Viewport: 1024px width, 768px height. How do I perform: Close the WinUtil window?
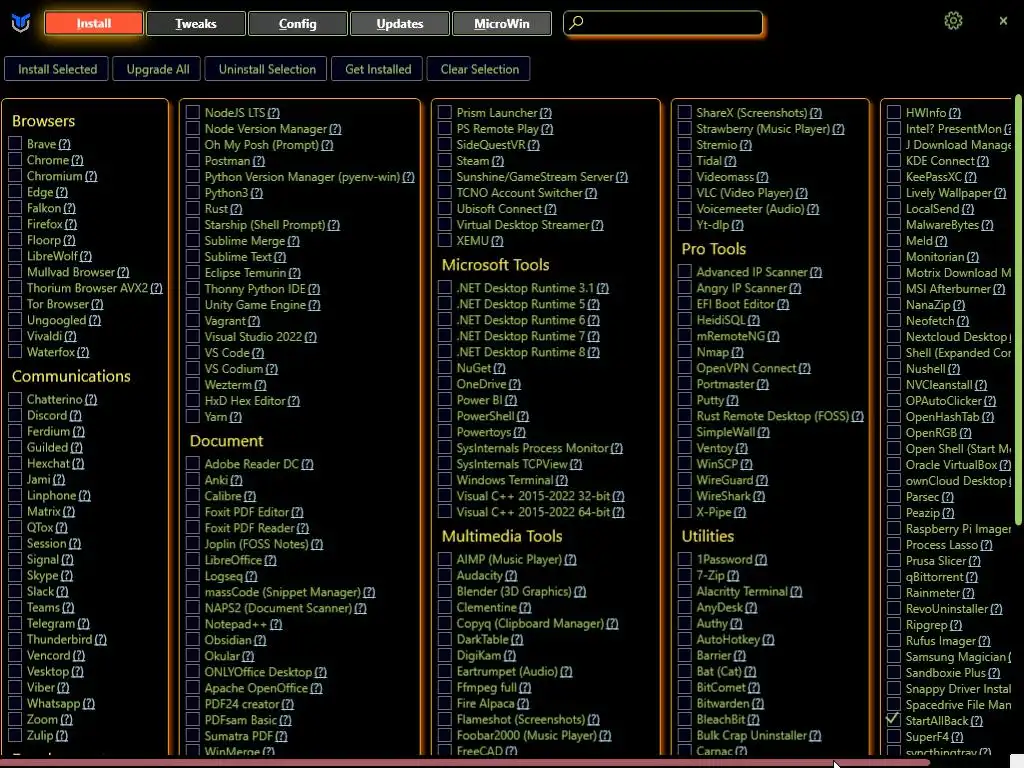pos(1003,21)
